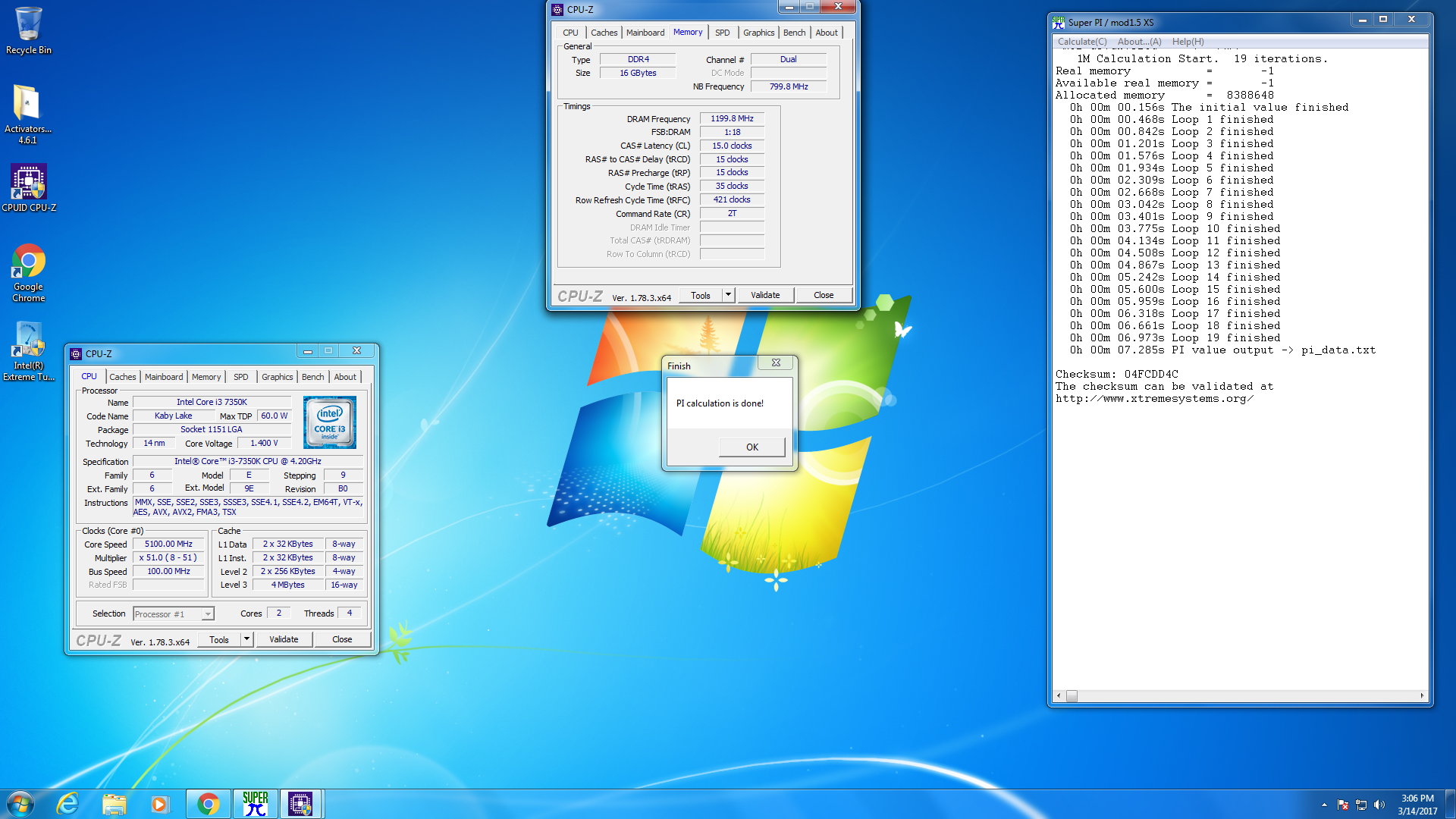The height and width of the screenshot is (819, 1456).
Task: Open Internet Explorer from the taskbar
Action: point(67,804)
